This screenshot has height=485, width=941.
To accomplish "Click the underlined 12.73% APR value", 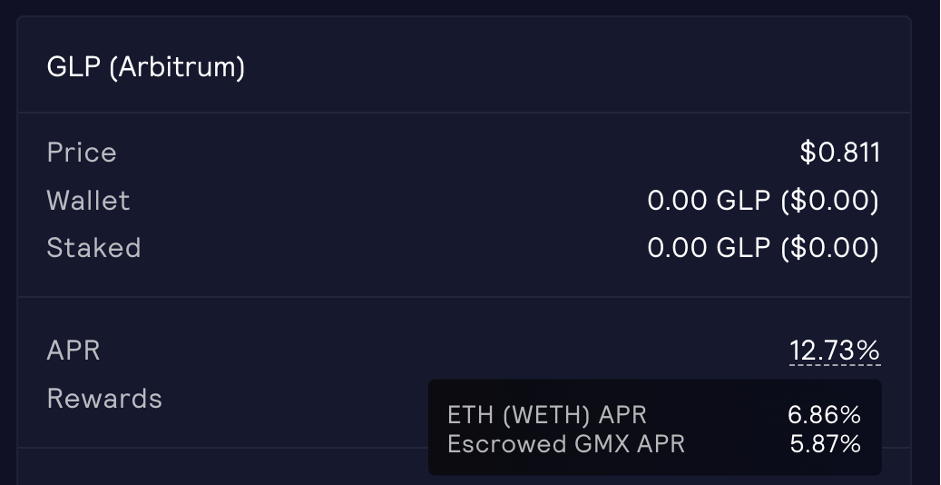I will click(x=835, y=351).
